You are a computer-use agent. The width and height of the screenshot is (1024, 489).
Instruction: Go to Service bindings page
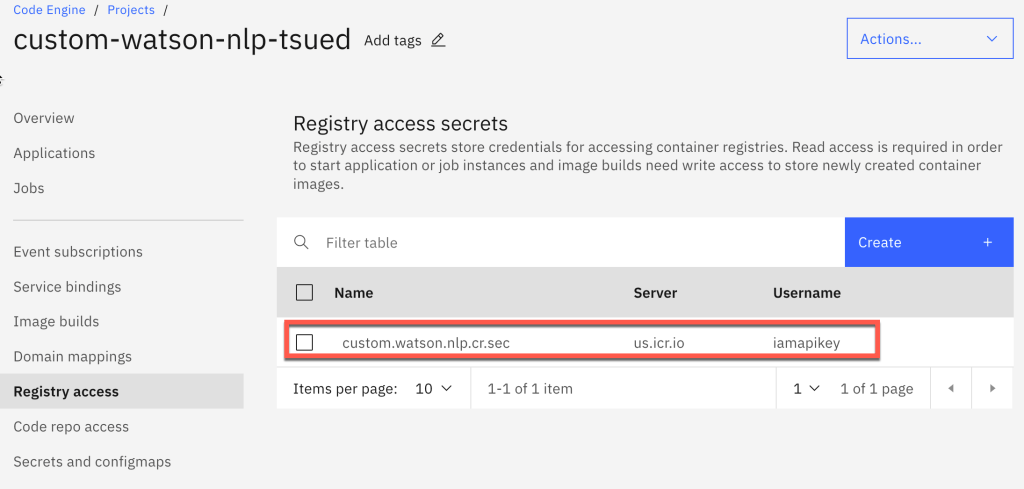click(67, 287)
